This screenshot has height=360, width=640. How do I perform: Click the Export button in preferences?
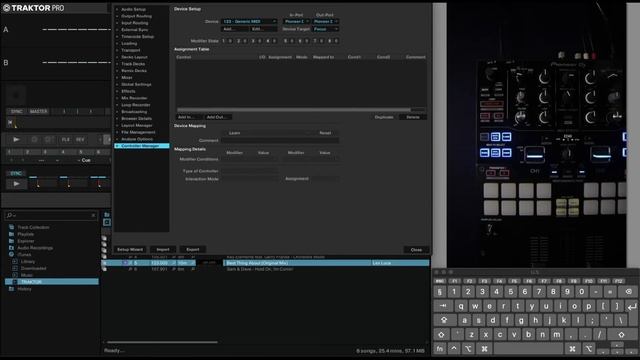tap(193, 249)
